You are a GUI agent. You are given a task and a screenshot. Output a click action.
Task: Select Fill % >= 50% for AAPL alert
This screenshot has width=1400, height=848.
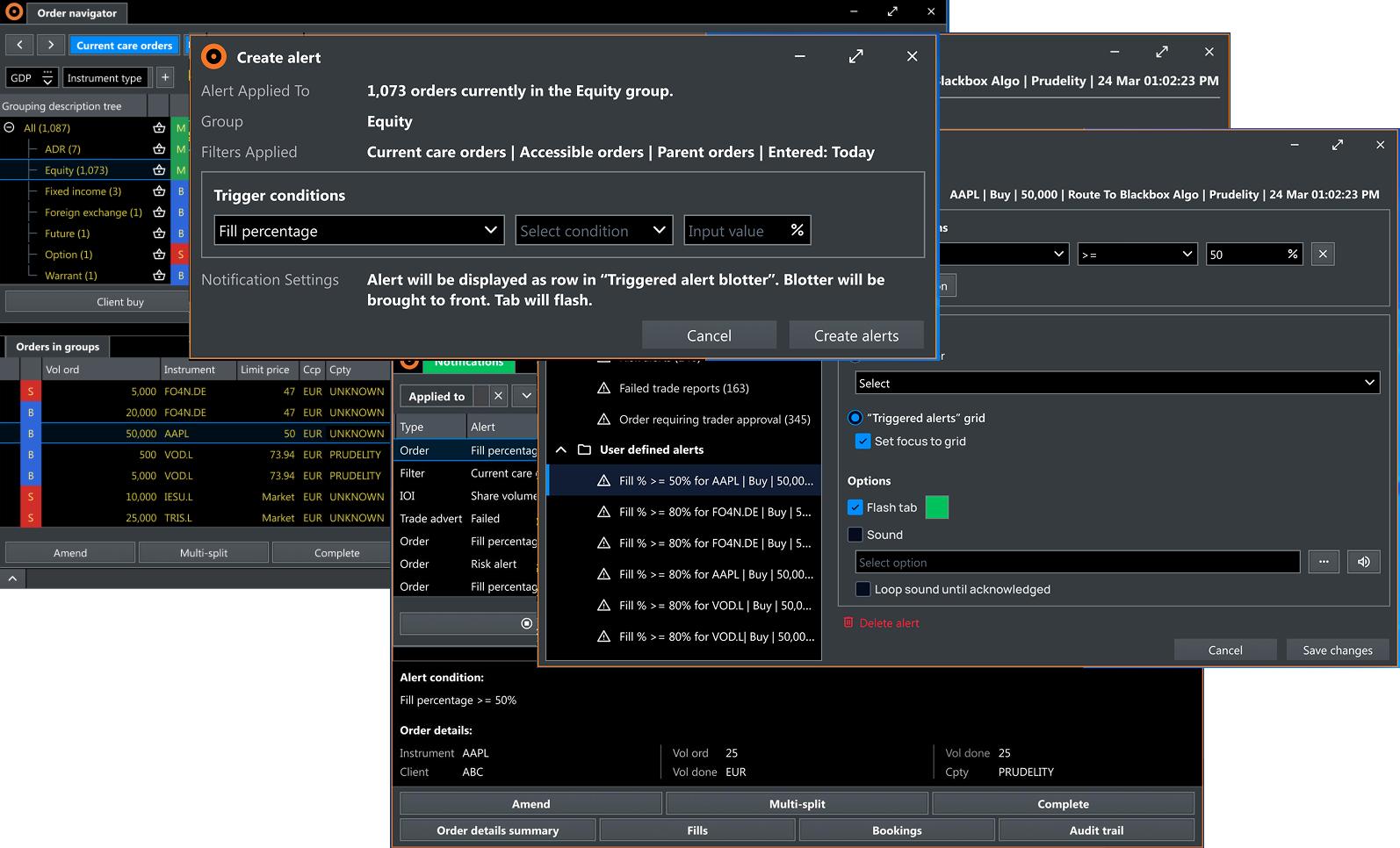683,481
